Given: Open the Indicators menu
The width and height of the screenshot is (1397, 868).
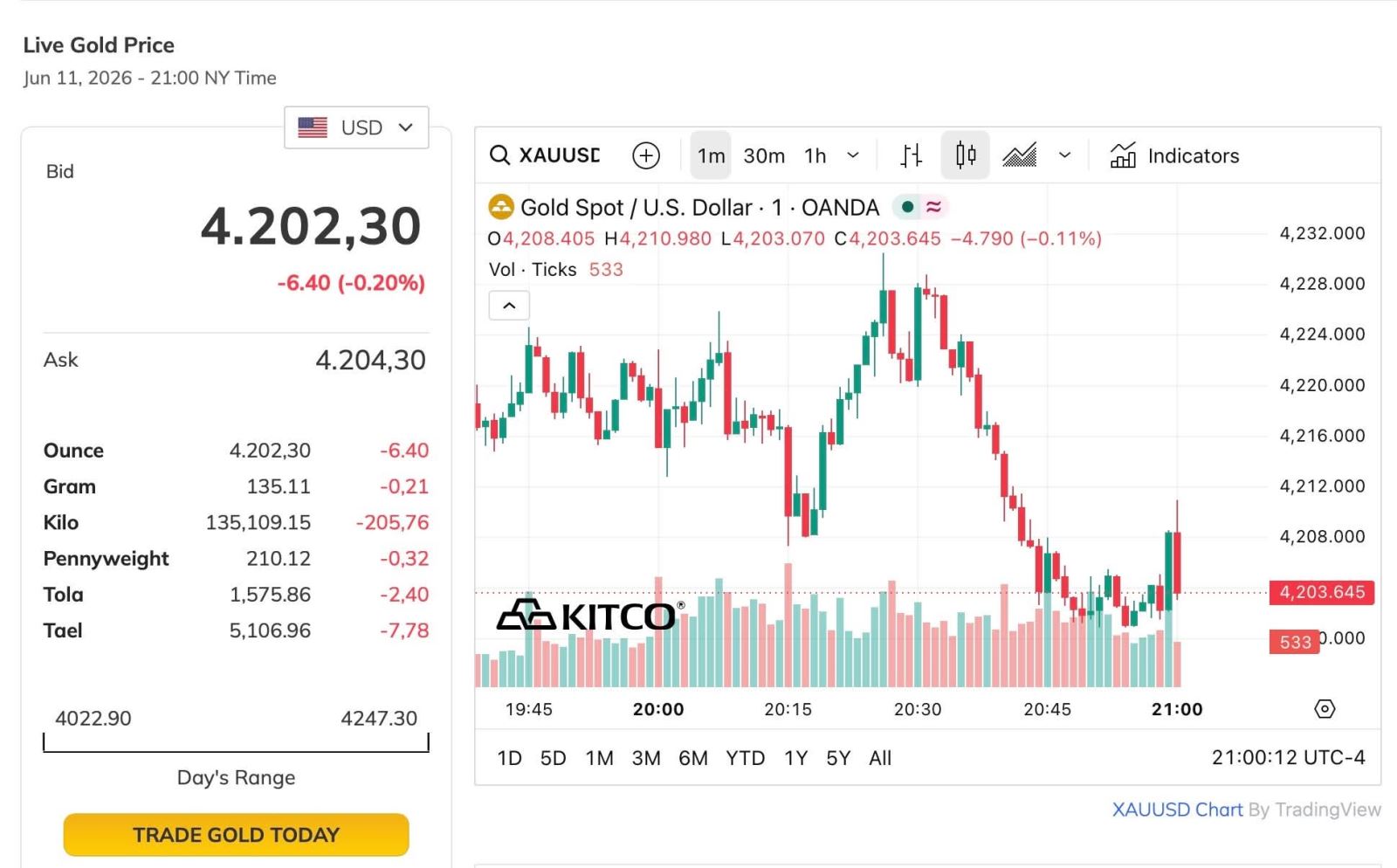Looking at the screenshot, I should click(x=1174, y=155).
